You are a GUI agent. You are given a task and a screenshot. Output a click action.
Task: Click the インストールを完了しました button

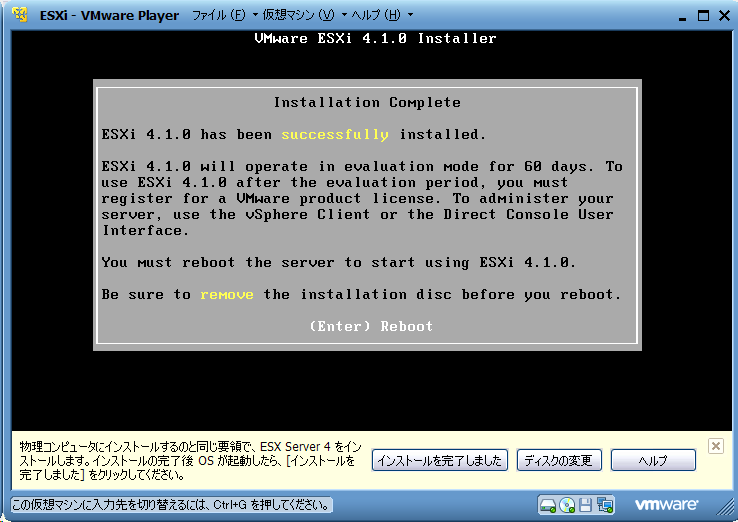440,460
